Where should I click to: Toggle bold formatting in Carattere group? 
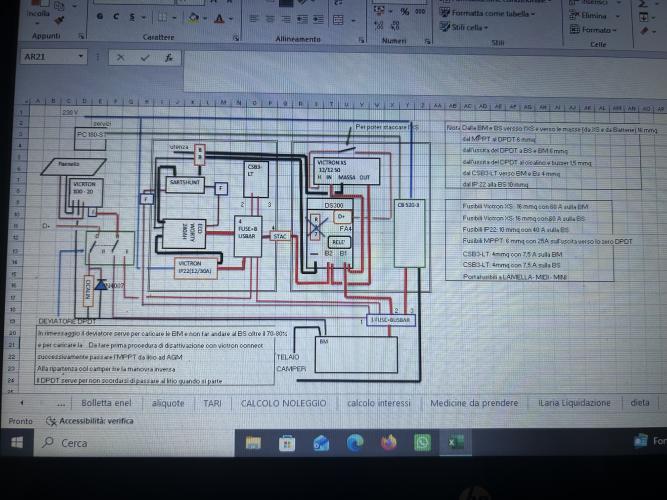click(x=100, y=16)
